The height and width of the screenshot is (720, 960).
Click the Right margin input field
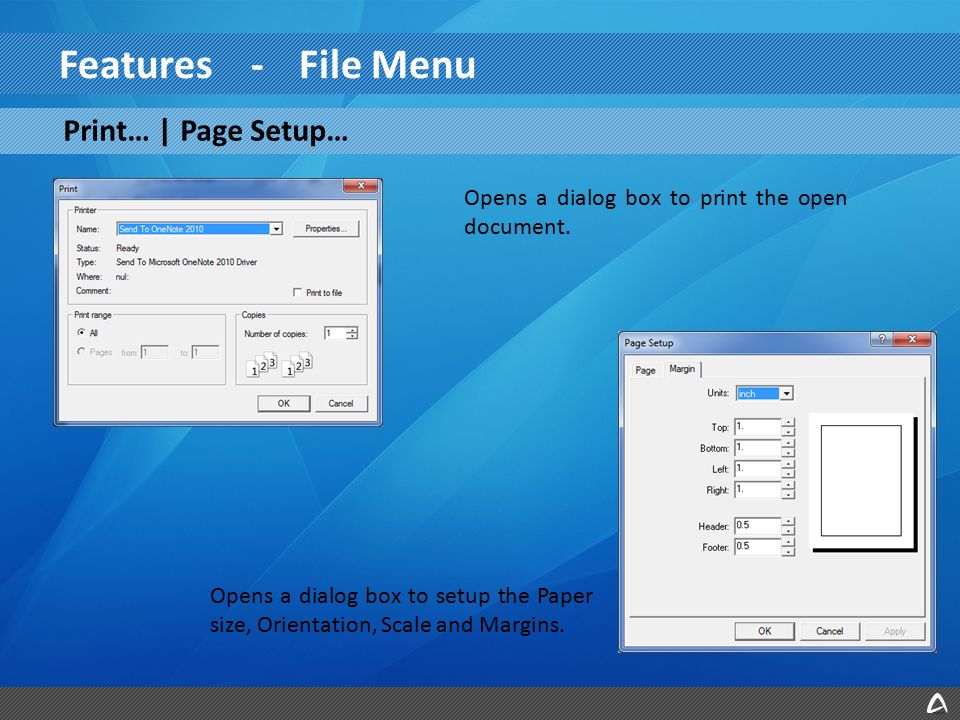pos(758,489)
